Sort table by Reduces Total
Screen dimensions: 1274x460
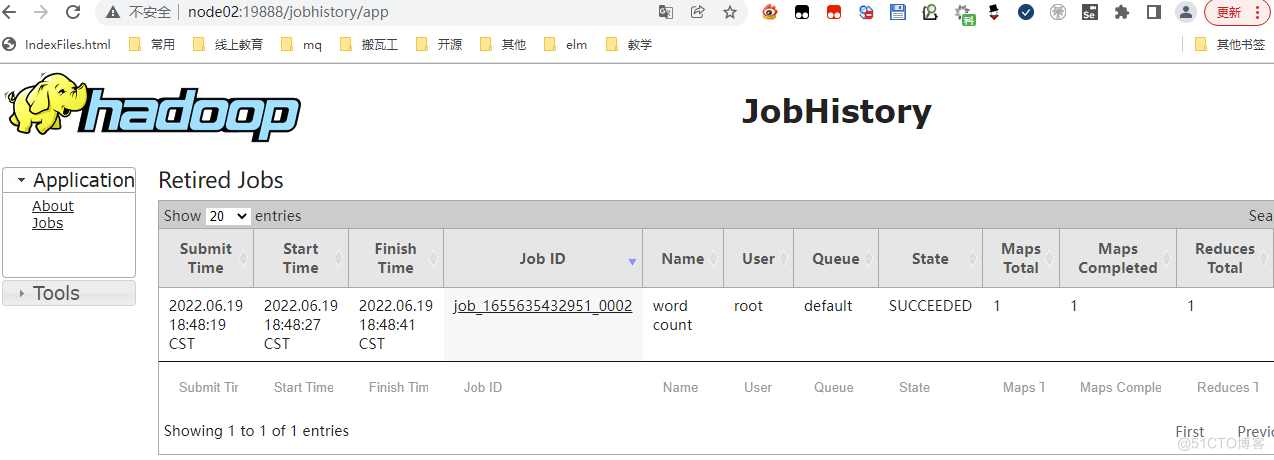pyautogui.click(x=1225, y=258)
